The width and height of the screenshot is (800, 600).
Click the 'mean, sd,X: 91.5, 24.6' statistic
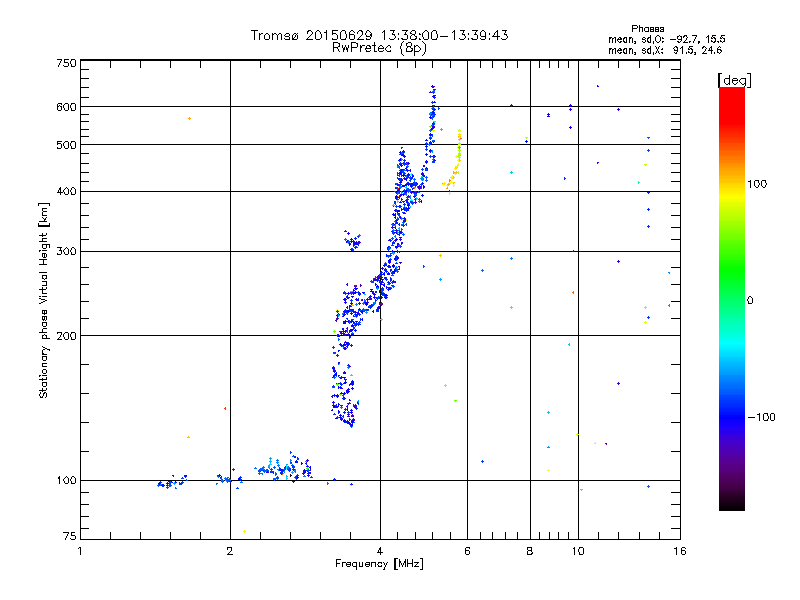[665, 50]
